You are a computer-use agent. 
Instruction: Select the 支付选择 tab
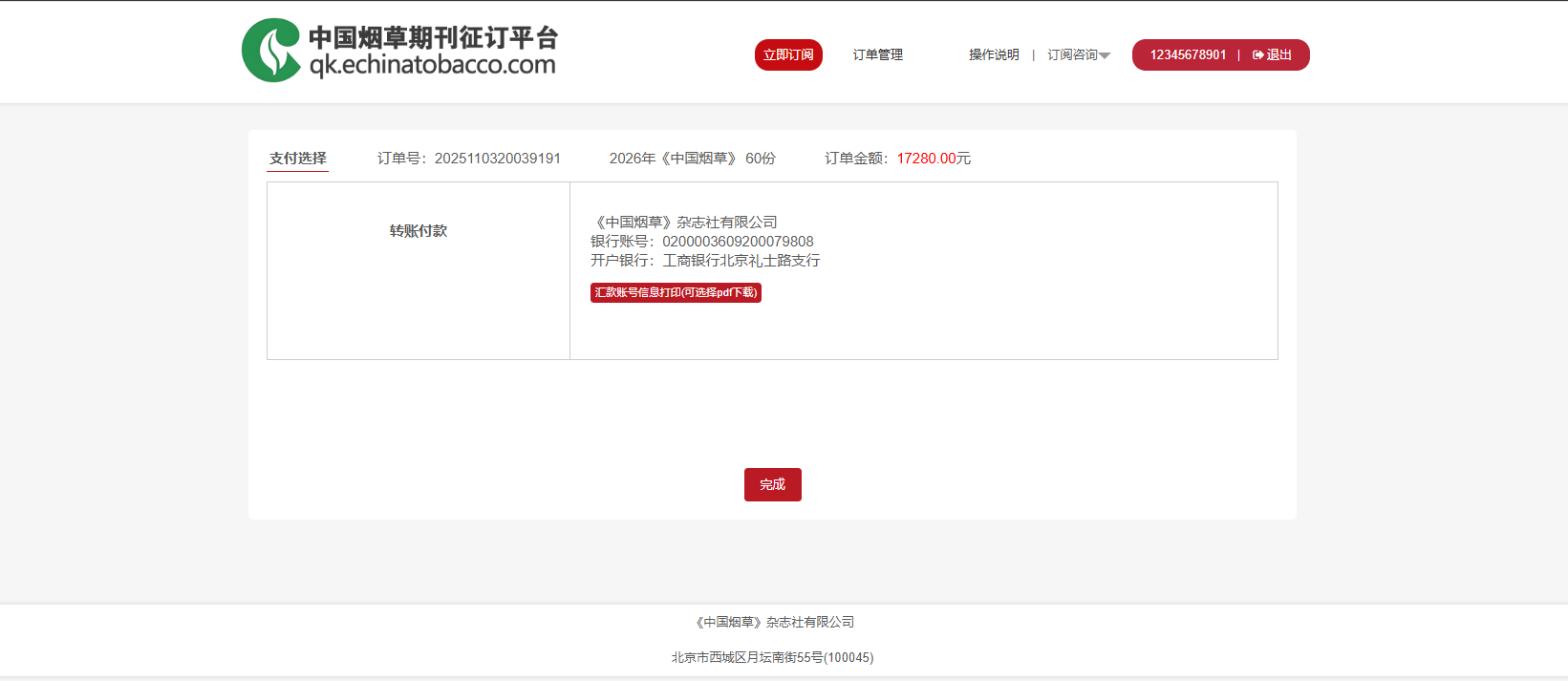point(297,159)
